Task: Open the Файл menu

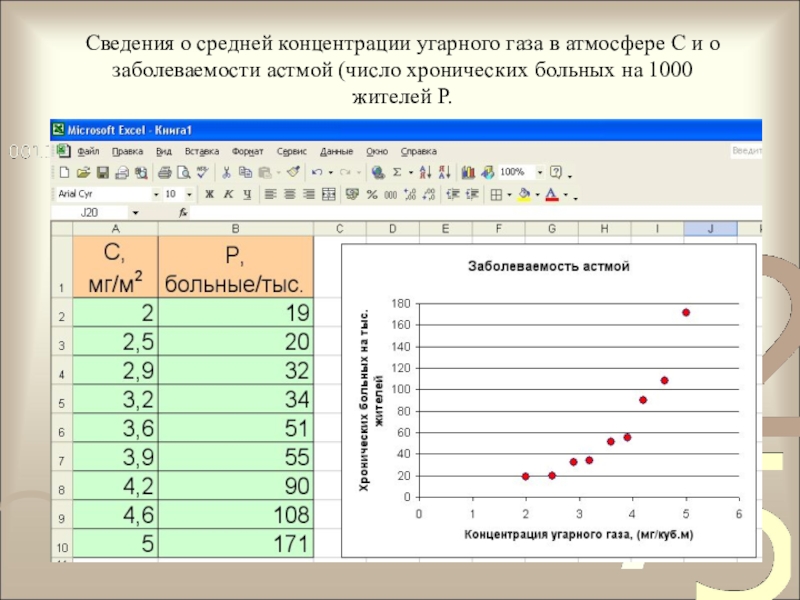Action: point(88,152)
